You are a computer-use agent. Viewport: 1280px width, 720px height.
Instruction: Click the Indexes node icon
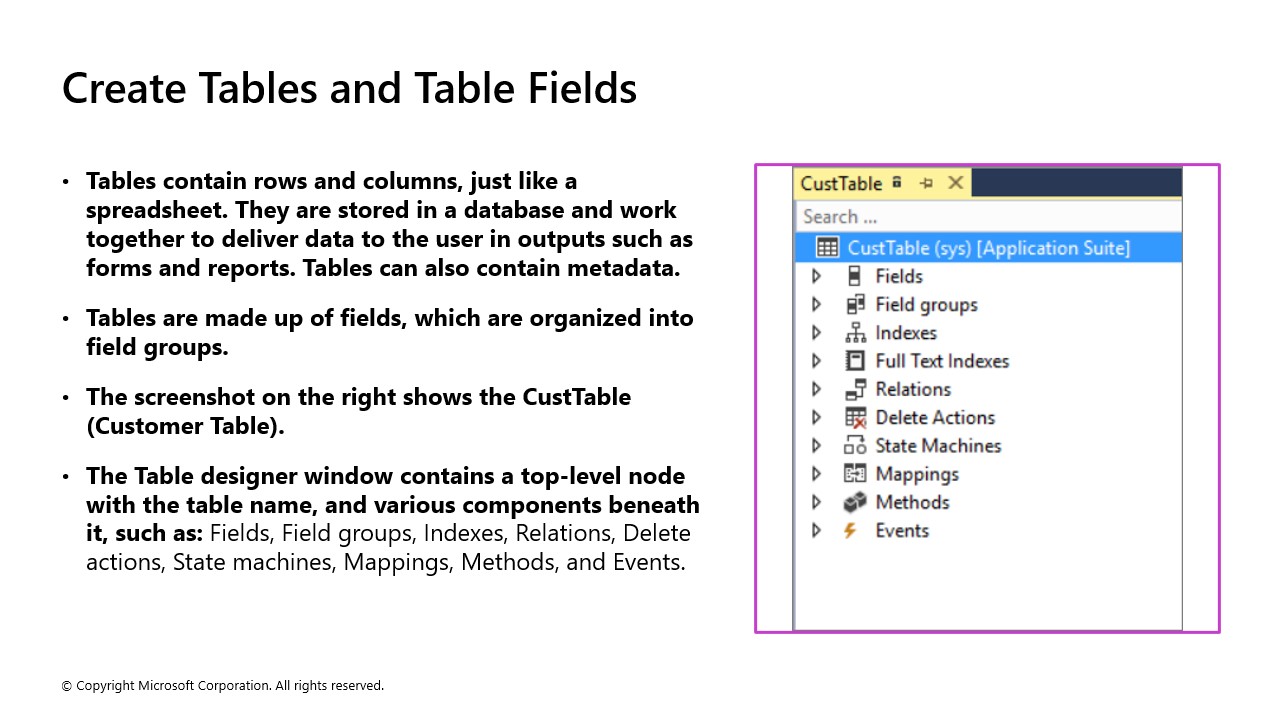coord(855,332)
